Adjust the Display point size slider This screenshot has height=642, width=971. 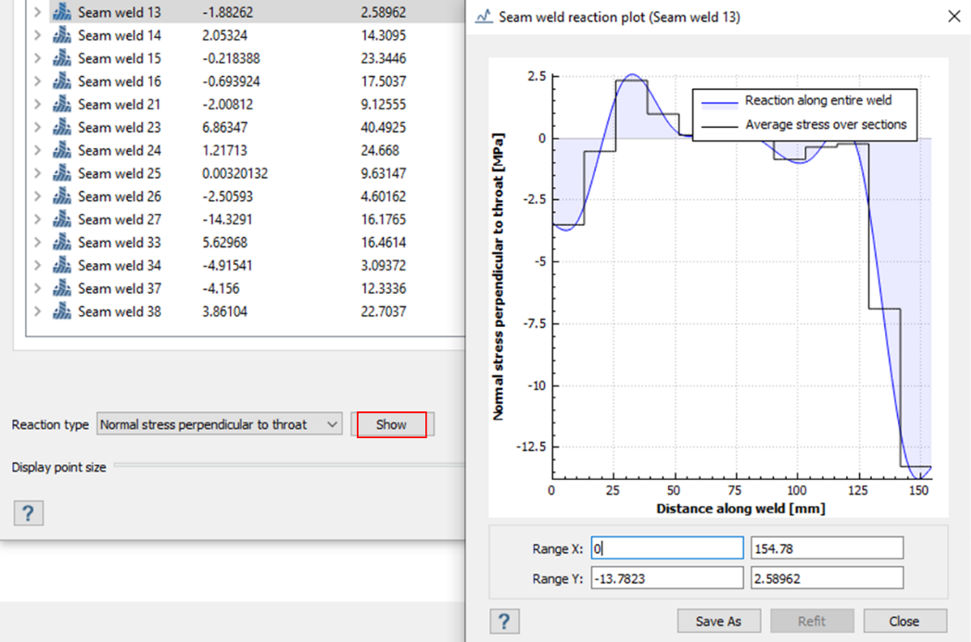pyautogui.click(x=290, y=467)
